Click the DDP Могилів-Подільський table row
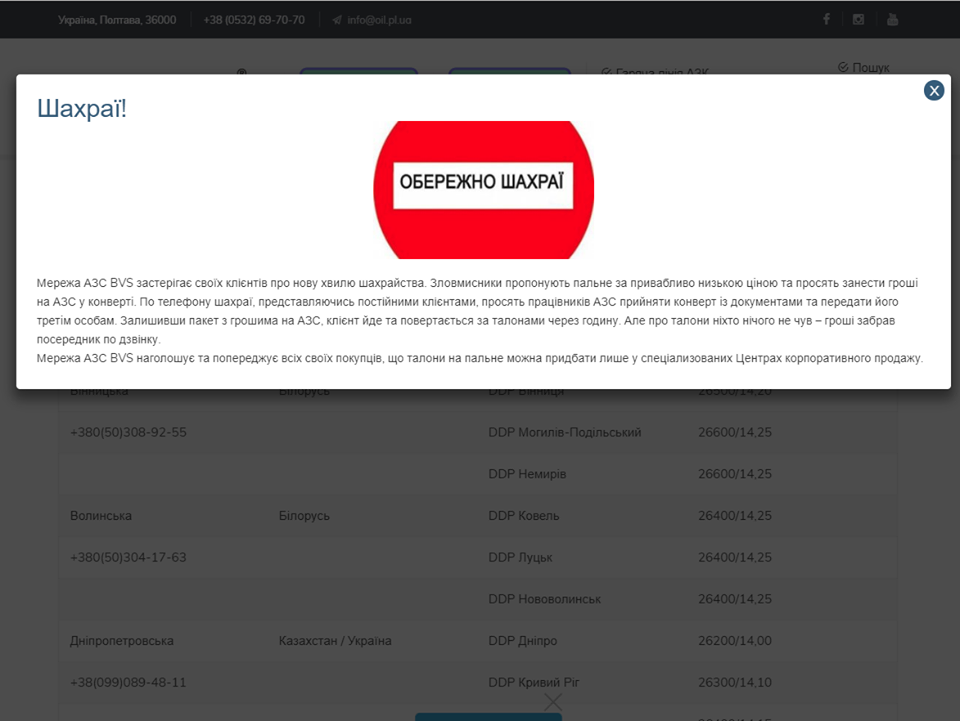The image size is (960, 721). [x=564, y=432]
